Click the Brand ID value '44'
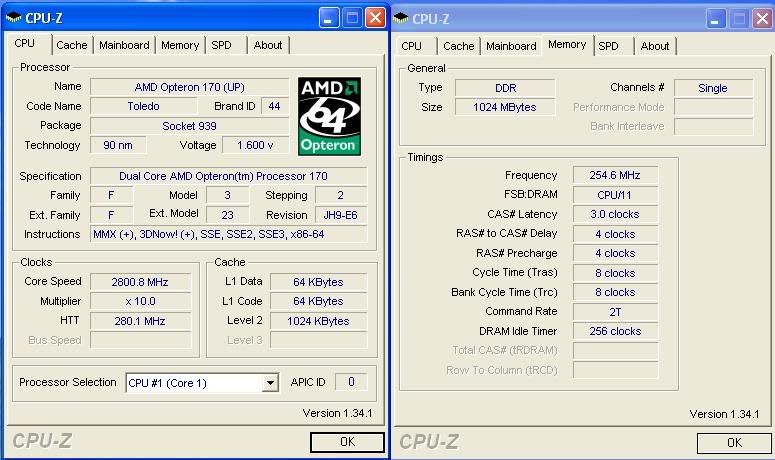Image resolution: width=775 pixels, height=460 pixels. pyautogui.click(x=274, y=106)
